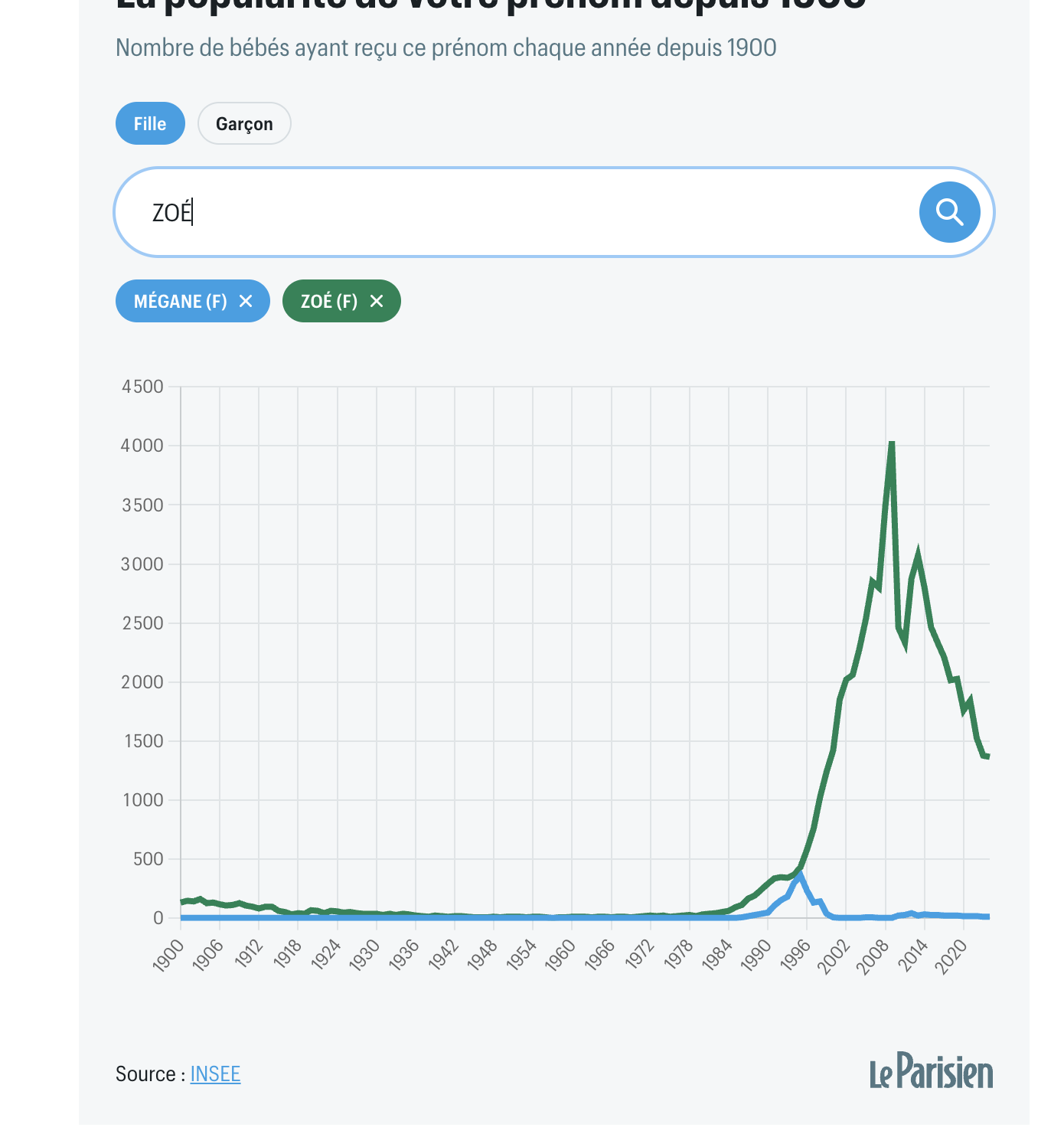
Task: Click the Le Parisien logo
Action: (931, 1070)
